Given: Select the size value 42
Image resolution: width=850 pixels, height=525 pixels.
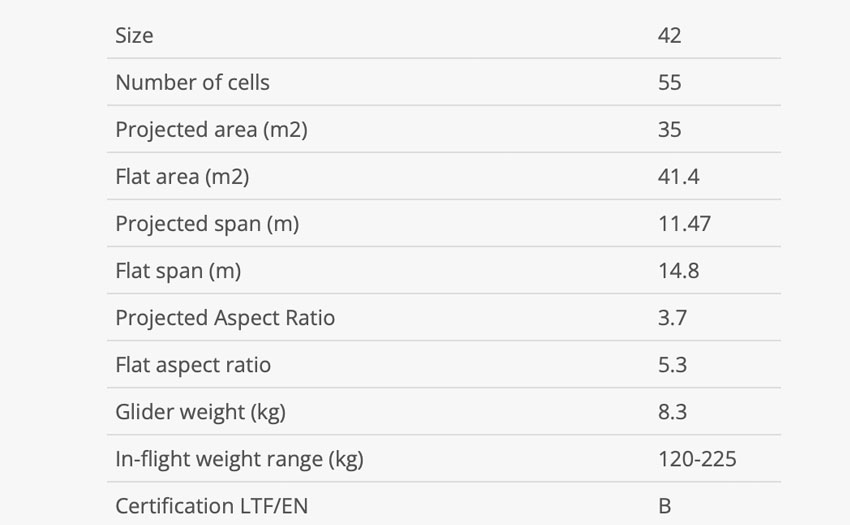Looking at the screenshot, I should click(x=669, y=36).
